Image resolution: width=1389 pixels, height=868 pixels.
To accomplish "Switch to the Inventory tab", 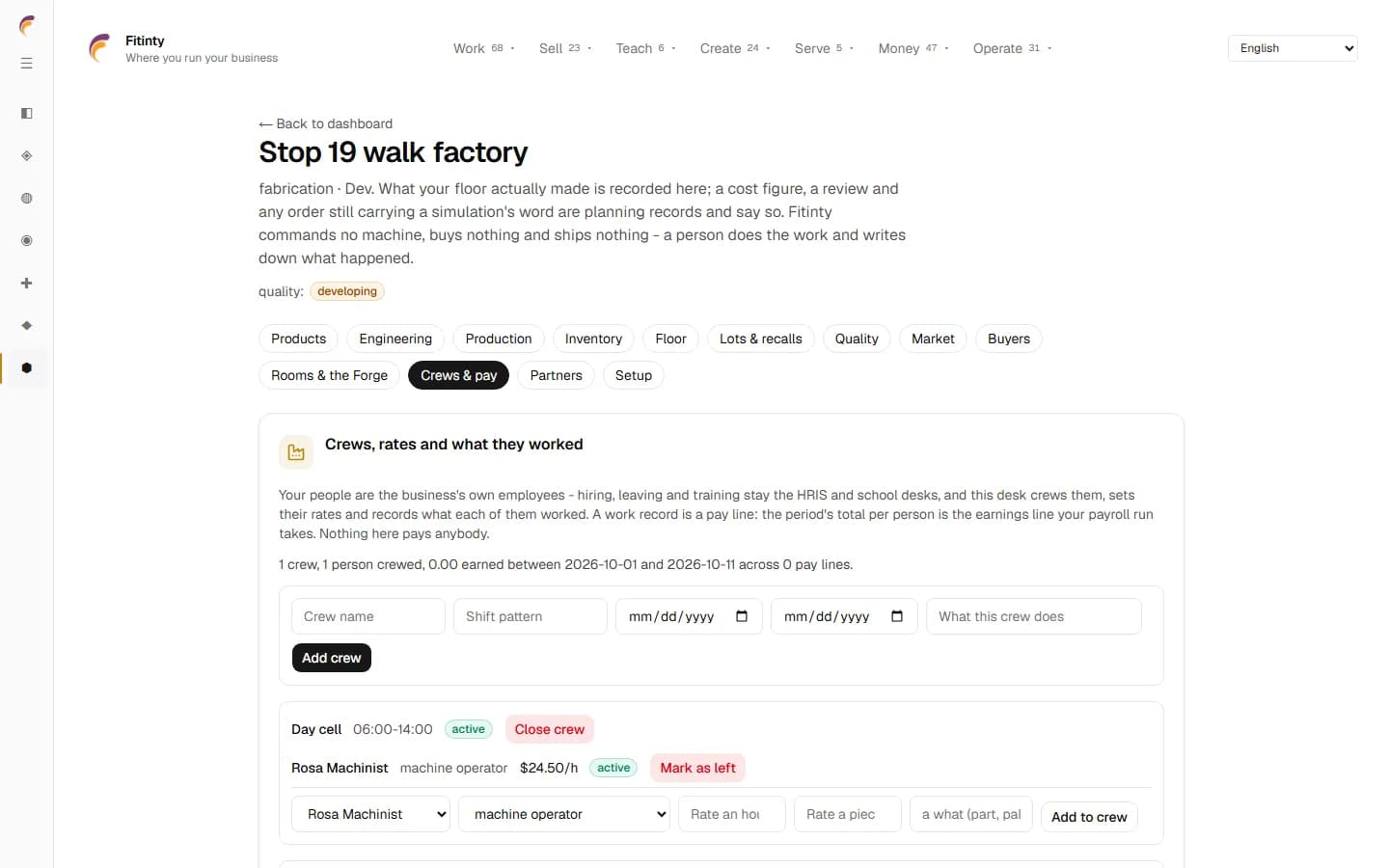I will [593, 339].
